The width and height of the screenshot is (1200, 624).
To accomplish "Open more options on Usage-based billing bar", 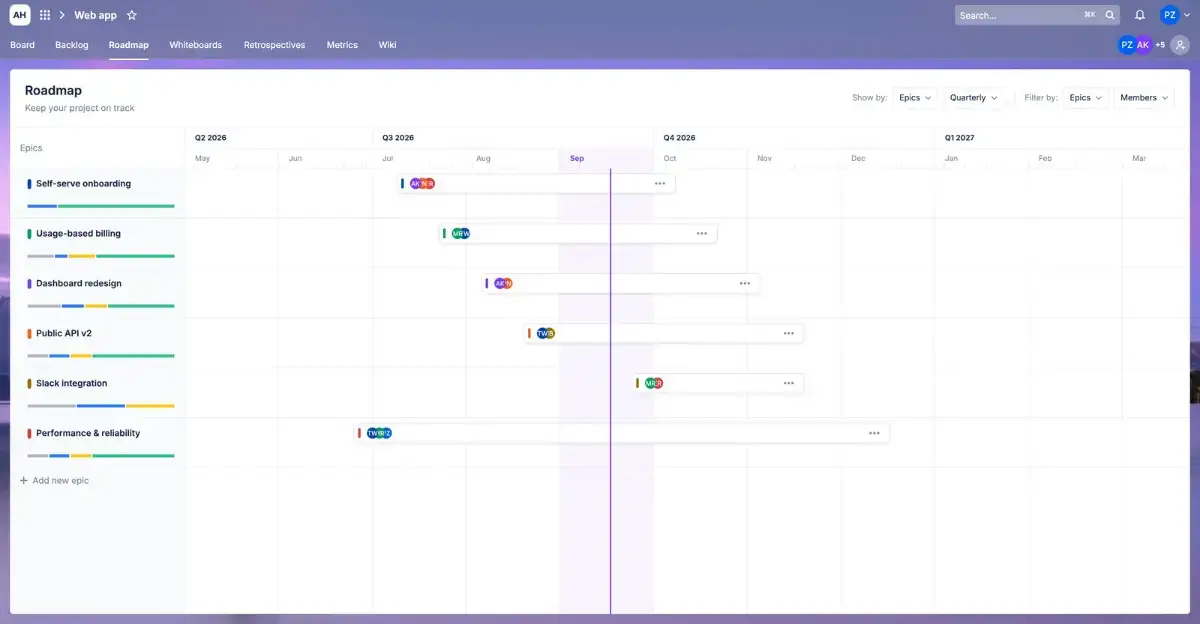I will (x=702, y=233).
